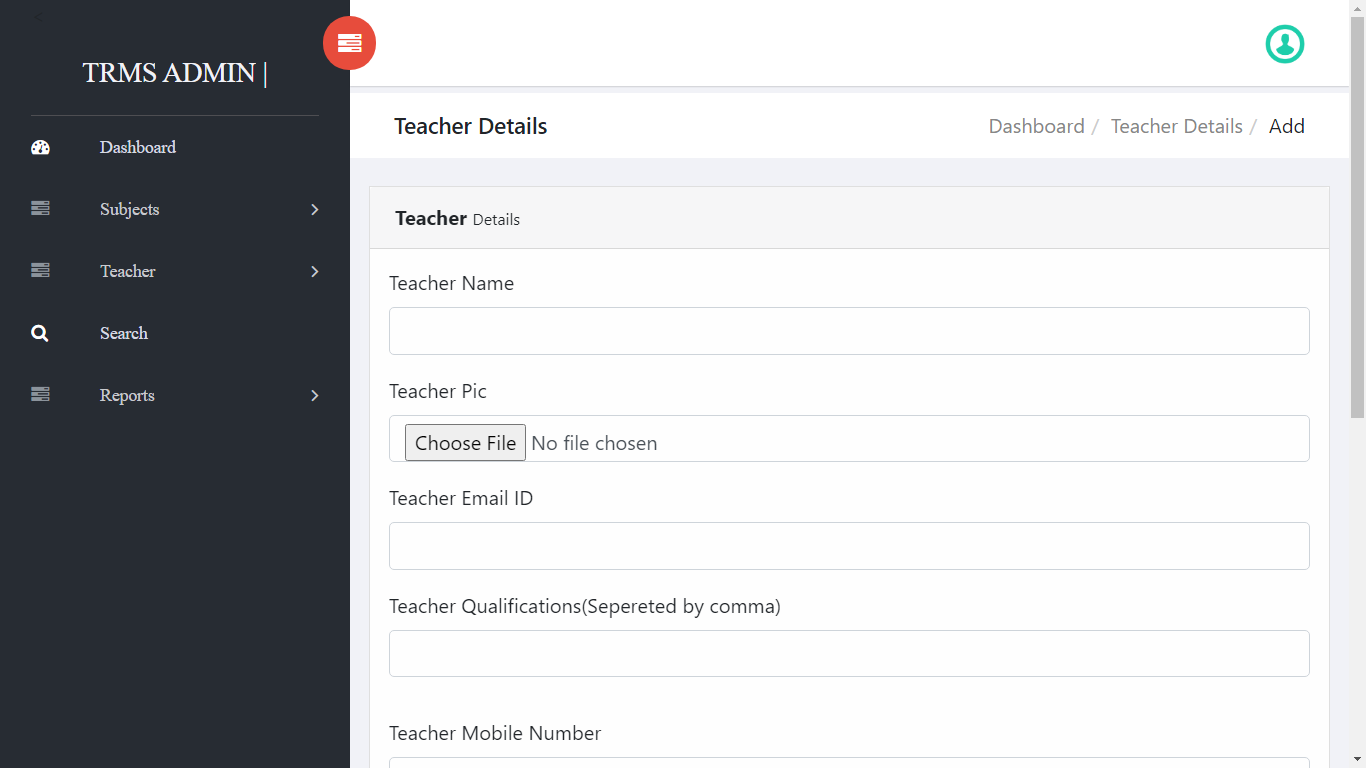Click inside the Teacher Name input field
1366x768 pixels.
(849, 330)
